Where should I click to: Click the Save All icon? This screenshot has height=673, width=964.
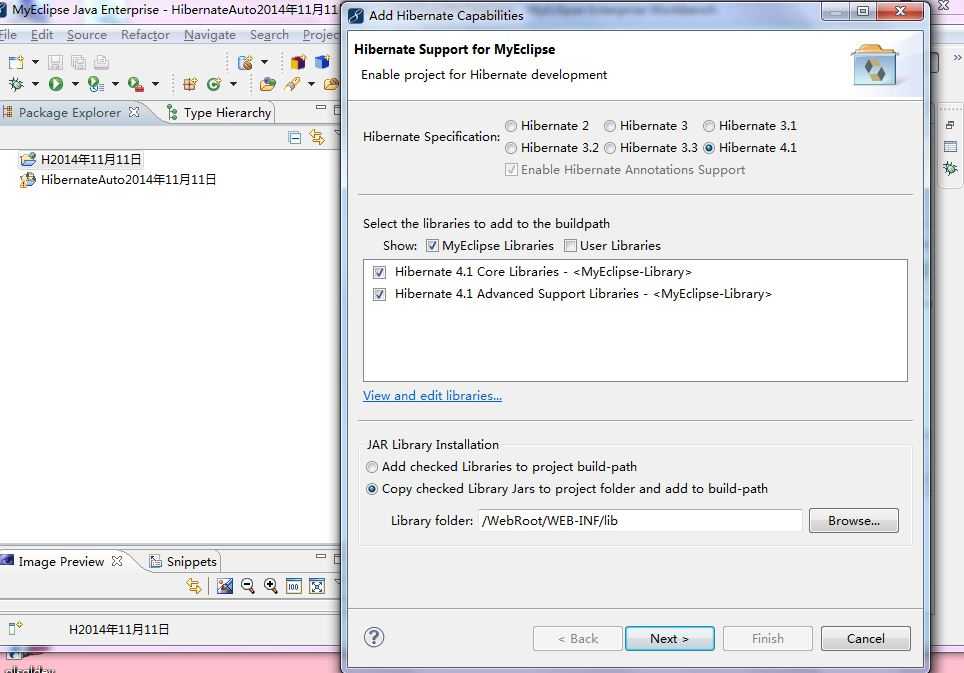click(79, 62)
